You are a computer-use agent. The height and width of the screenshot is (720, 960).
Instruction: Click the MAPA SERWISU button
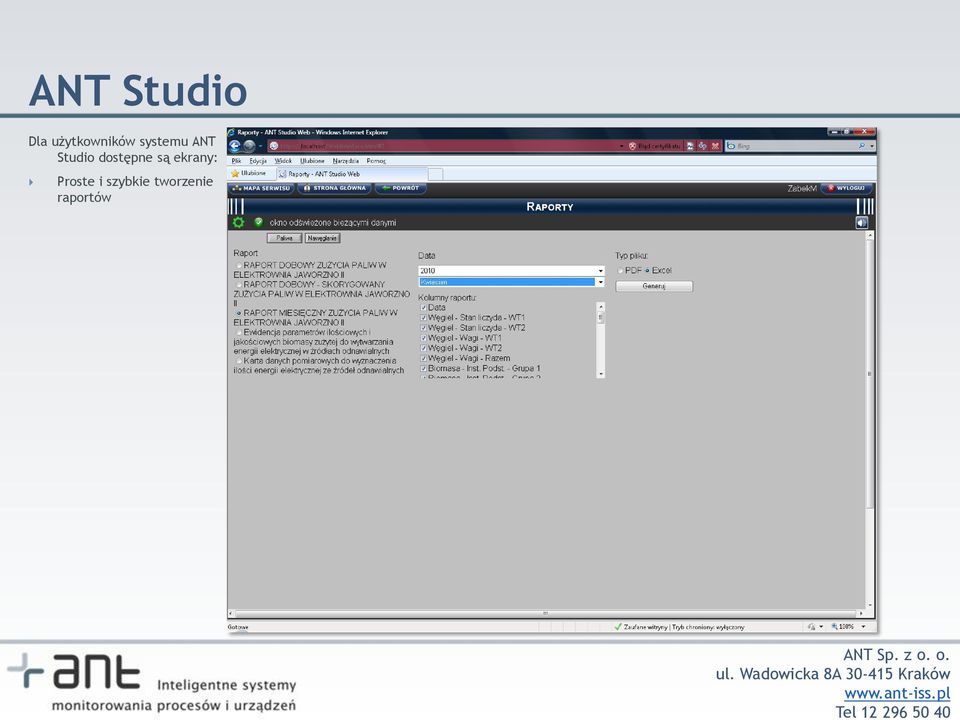tap(261, 189)
